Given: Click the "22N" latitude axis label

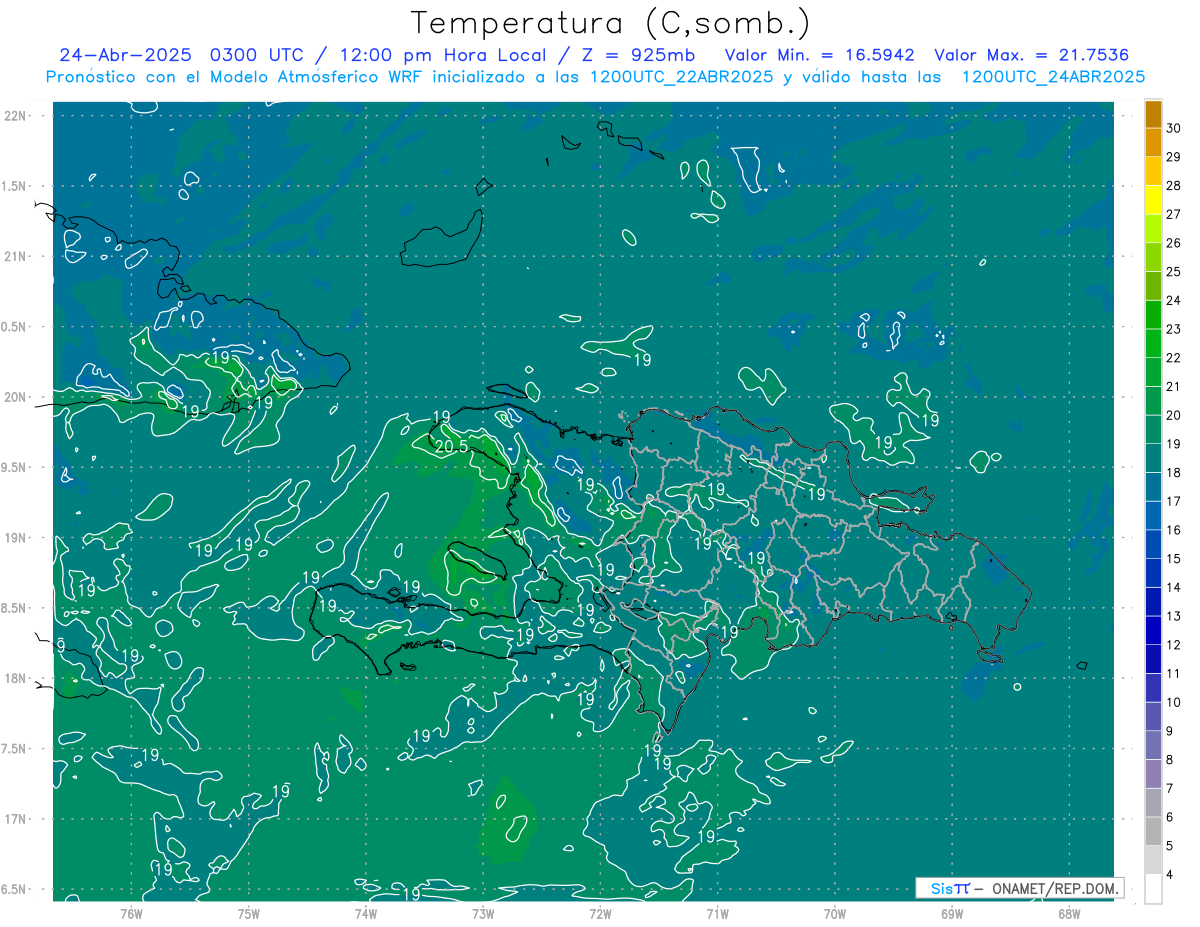Looking at the screenshot, I should [16, 116].
